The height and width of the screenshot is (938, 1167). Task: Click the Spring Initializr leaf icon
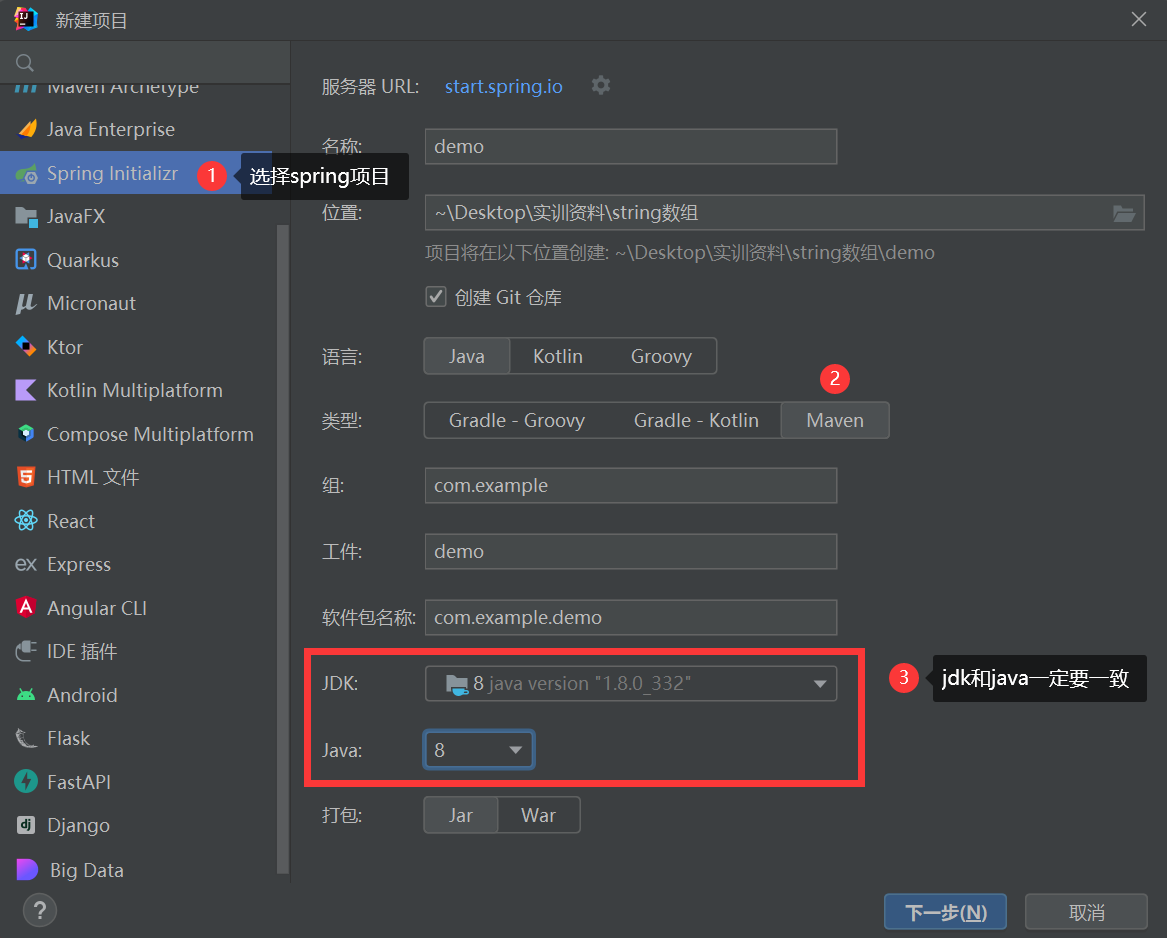point(27,173)
